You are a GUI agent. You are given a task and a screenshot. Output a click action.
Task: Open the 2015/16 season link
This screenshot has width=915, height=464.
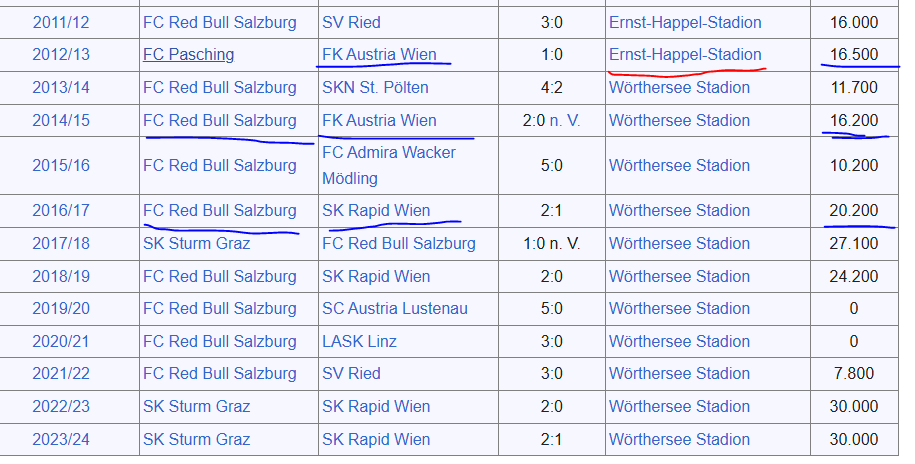[x=60, y=165]
